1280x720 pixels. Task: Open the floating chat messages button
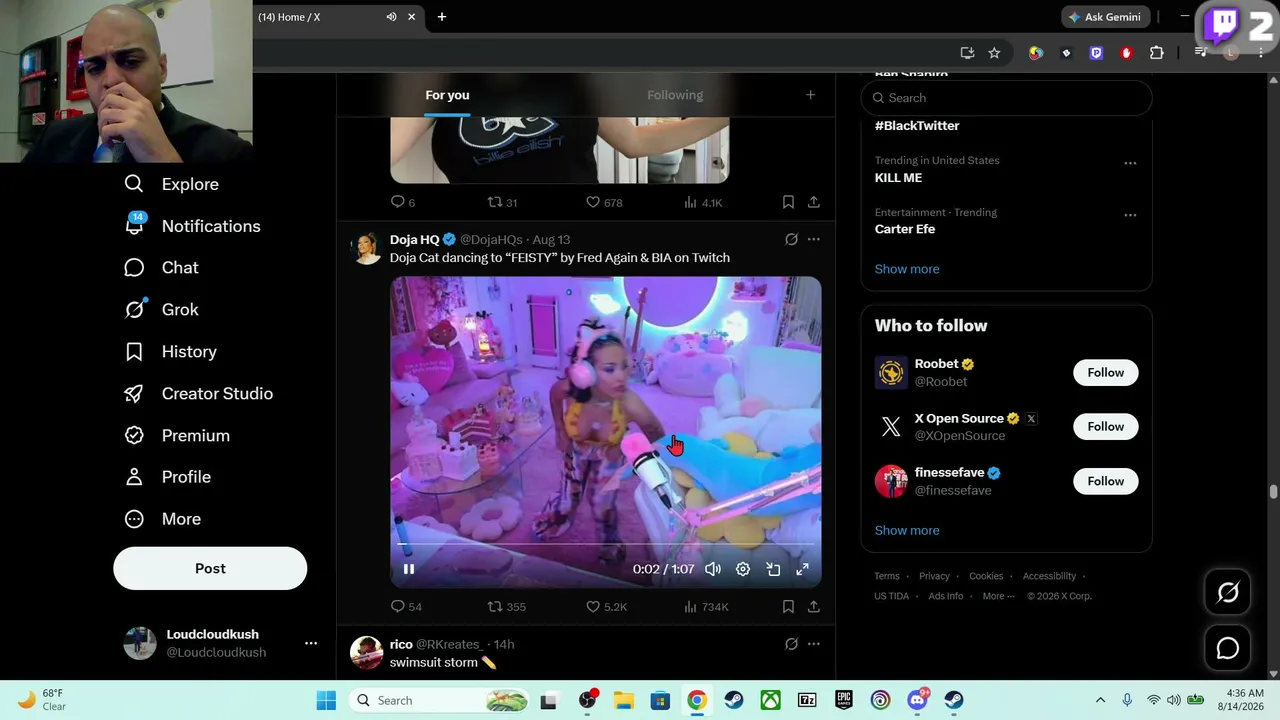(1228, 648)
